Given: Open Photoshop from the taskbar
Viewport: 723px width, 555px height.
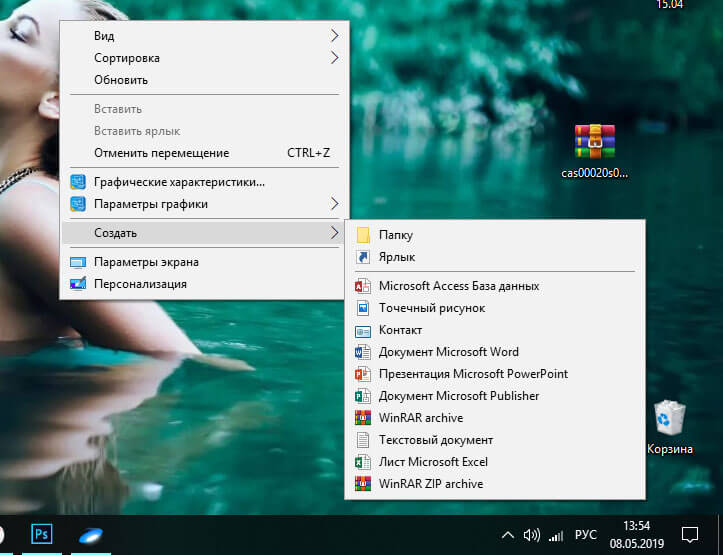Looking at the screenshot, I should coord(43,533).
